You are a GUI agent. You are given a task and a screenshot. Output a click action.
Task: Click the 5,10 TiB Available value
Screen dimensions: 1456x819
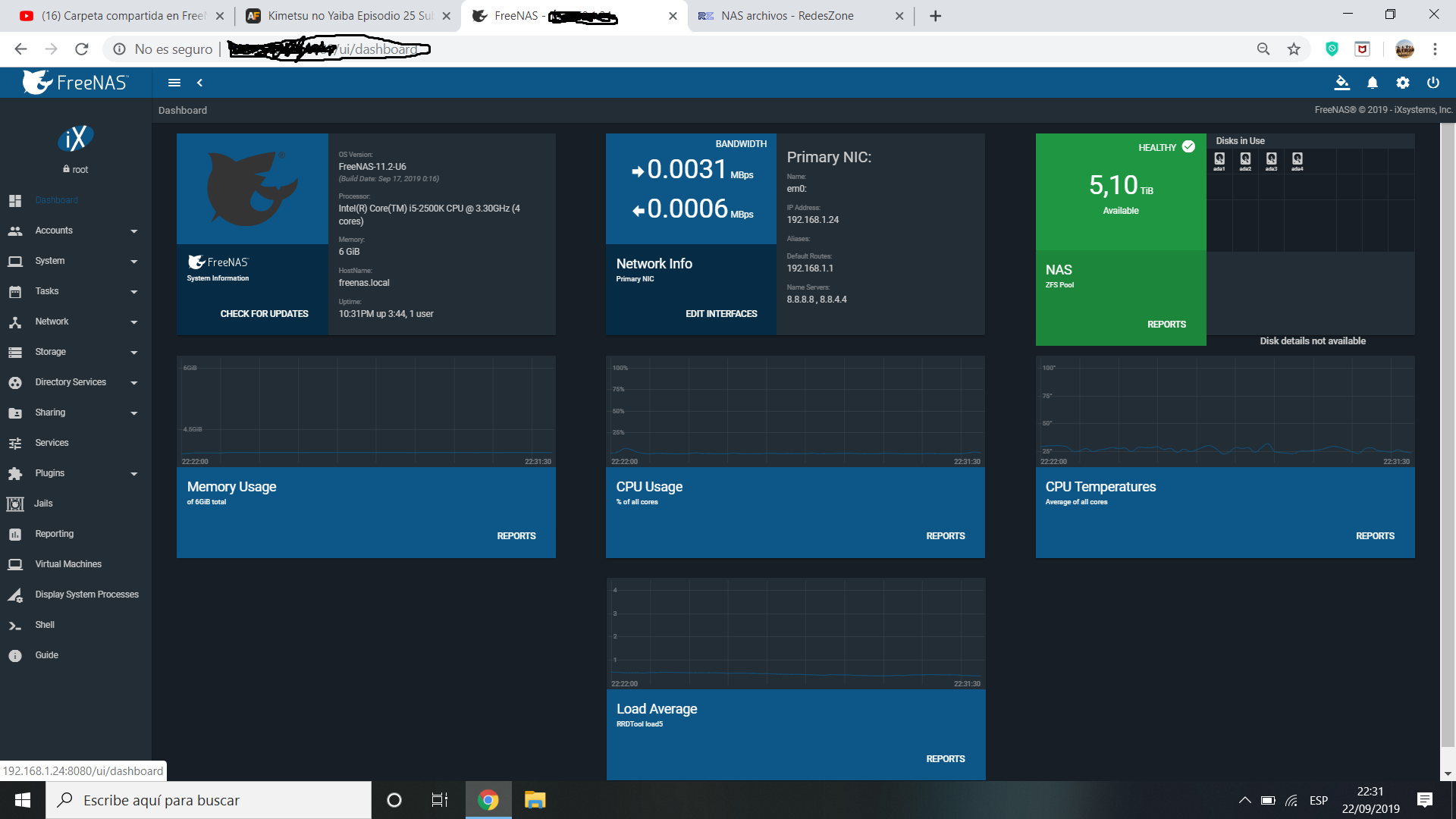1121,186
